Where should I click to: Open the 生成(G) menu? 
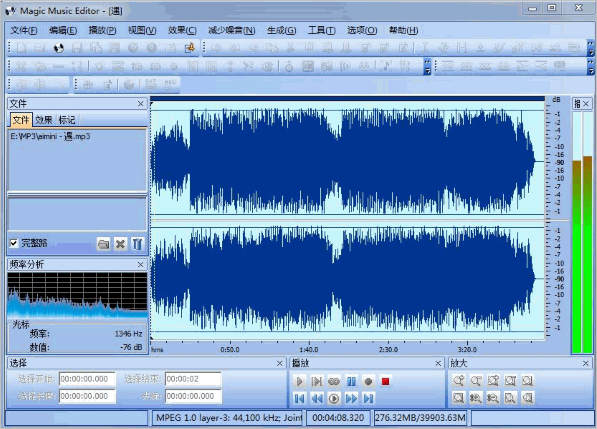click(281, 30)
